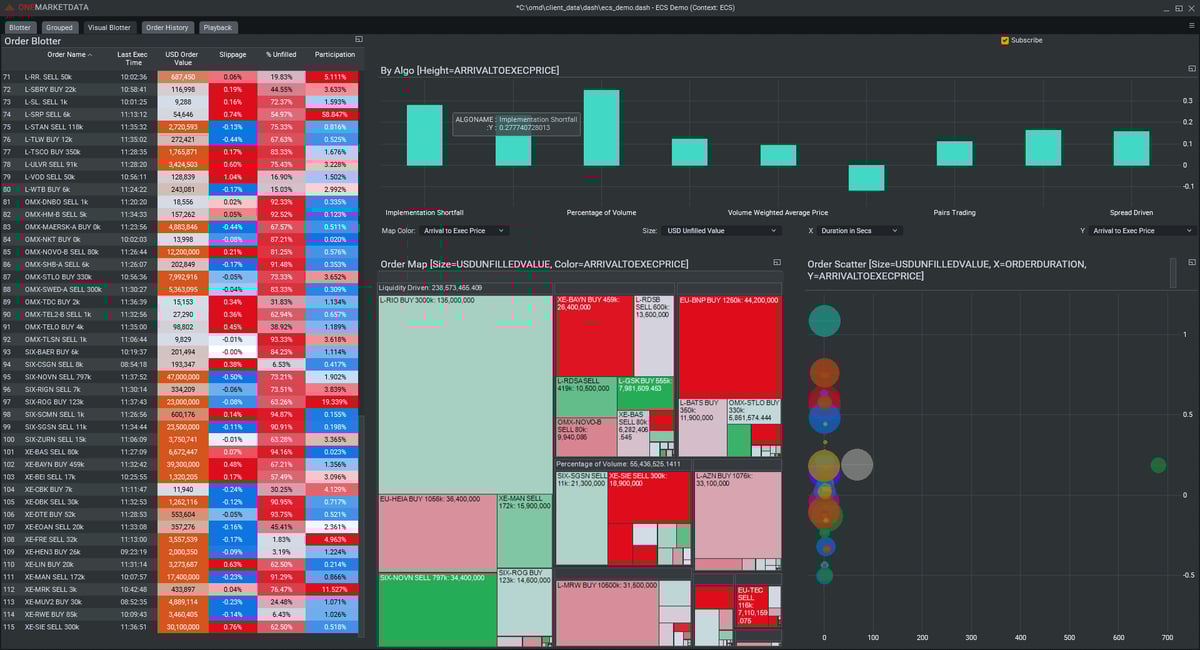The image size is (1200, 650).
Task: Switch to the Blotter tab
Action: point(20,28)
